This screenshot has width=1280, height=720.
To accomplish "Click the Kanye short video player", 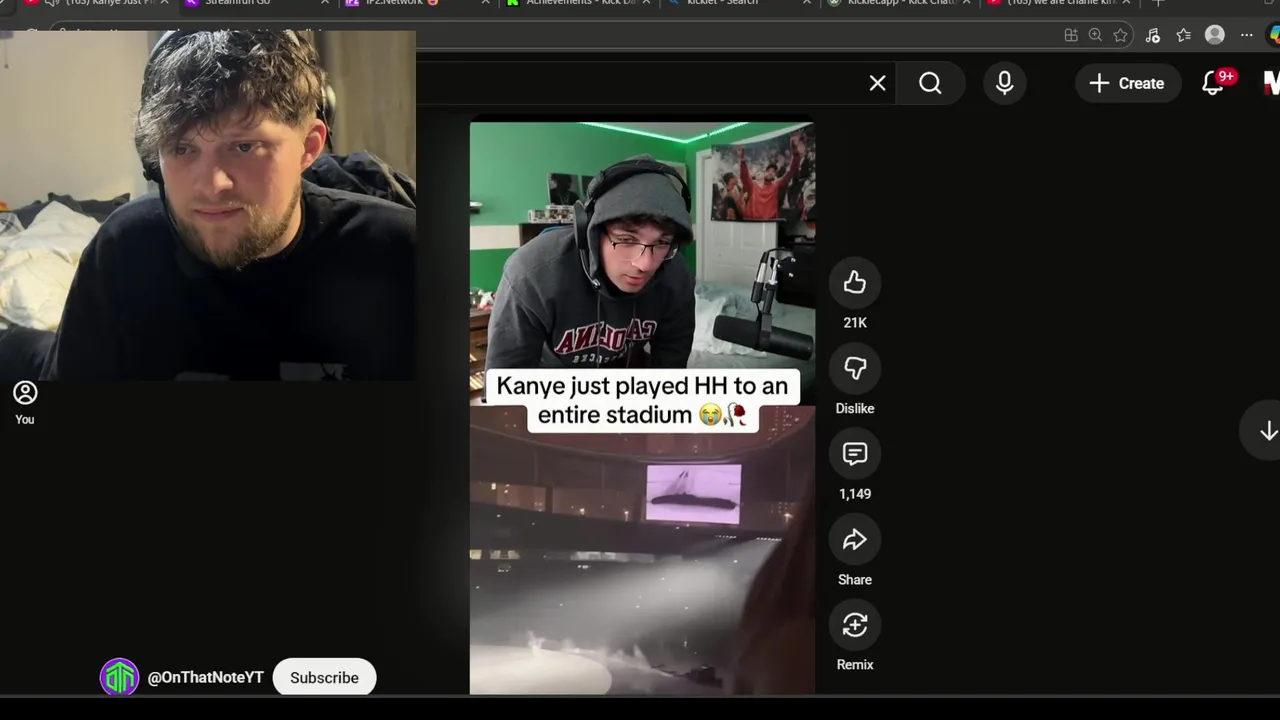I will tap(642, 408).
